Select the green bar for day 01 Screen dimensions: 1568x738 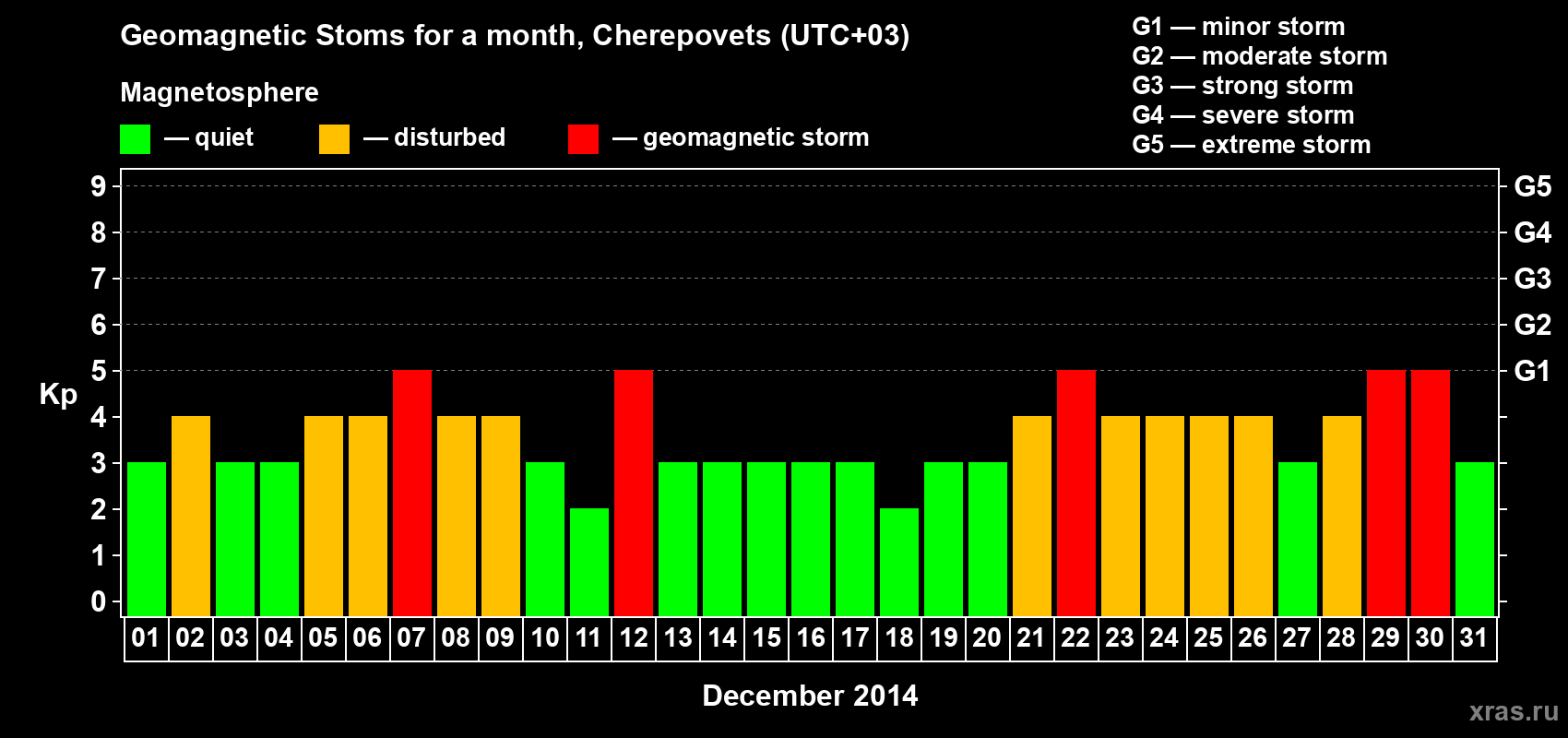(x=147, y=539)
